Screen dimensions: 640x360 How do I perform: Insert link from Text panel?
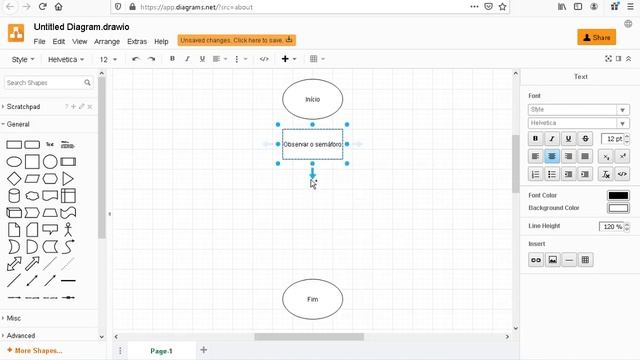(536, 260)
